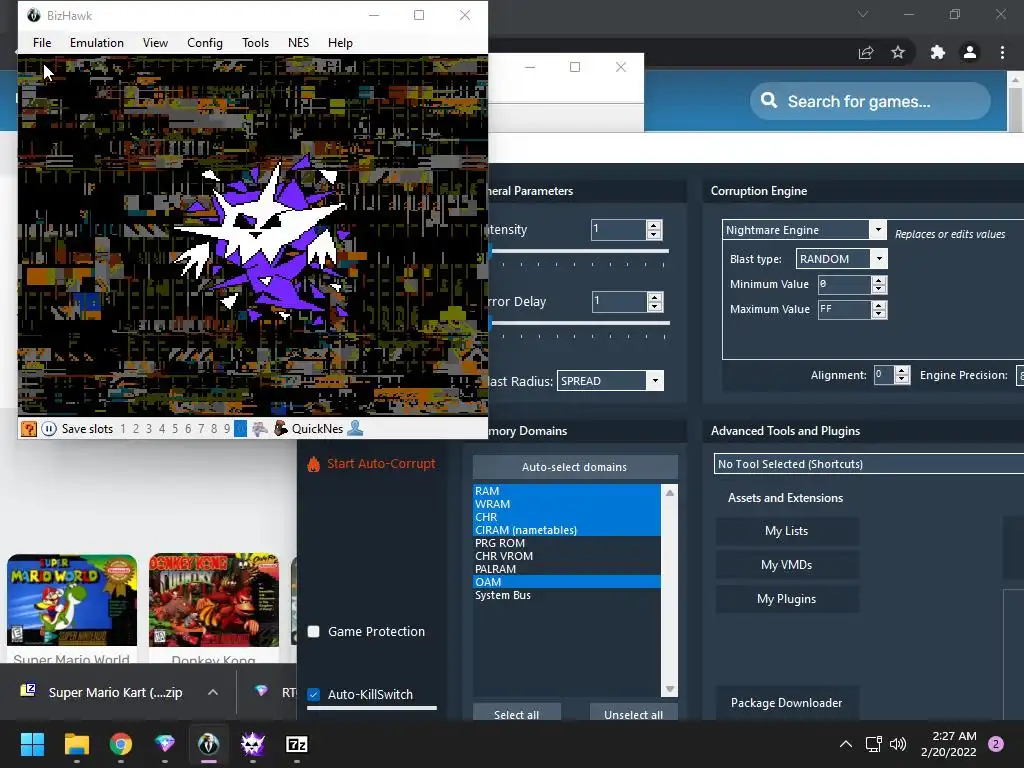The image size is (1024, 768).
Task: Open the Config menu
Action: 204,42
